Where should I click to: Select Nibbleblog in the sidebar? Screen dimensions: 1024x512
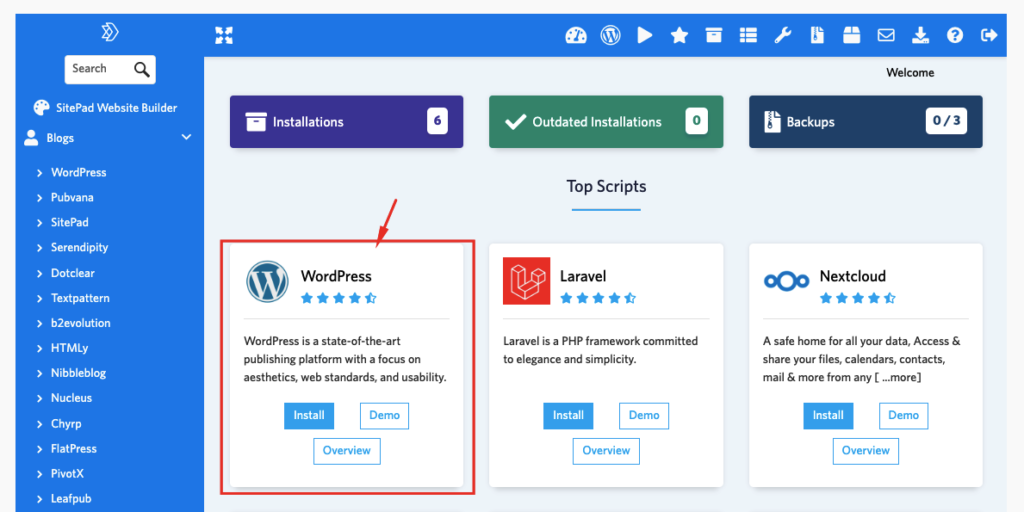click(x=78, y=373)
